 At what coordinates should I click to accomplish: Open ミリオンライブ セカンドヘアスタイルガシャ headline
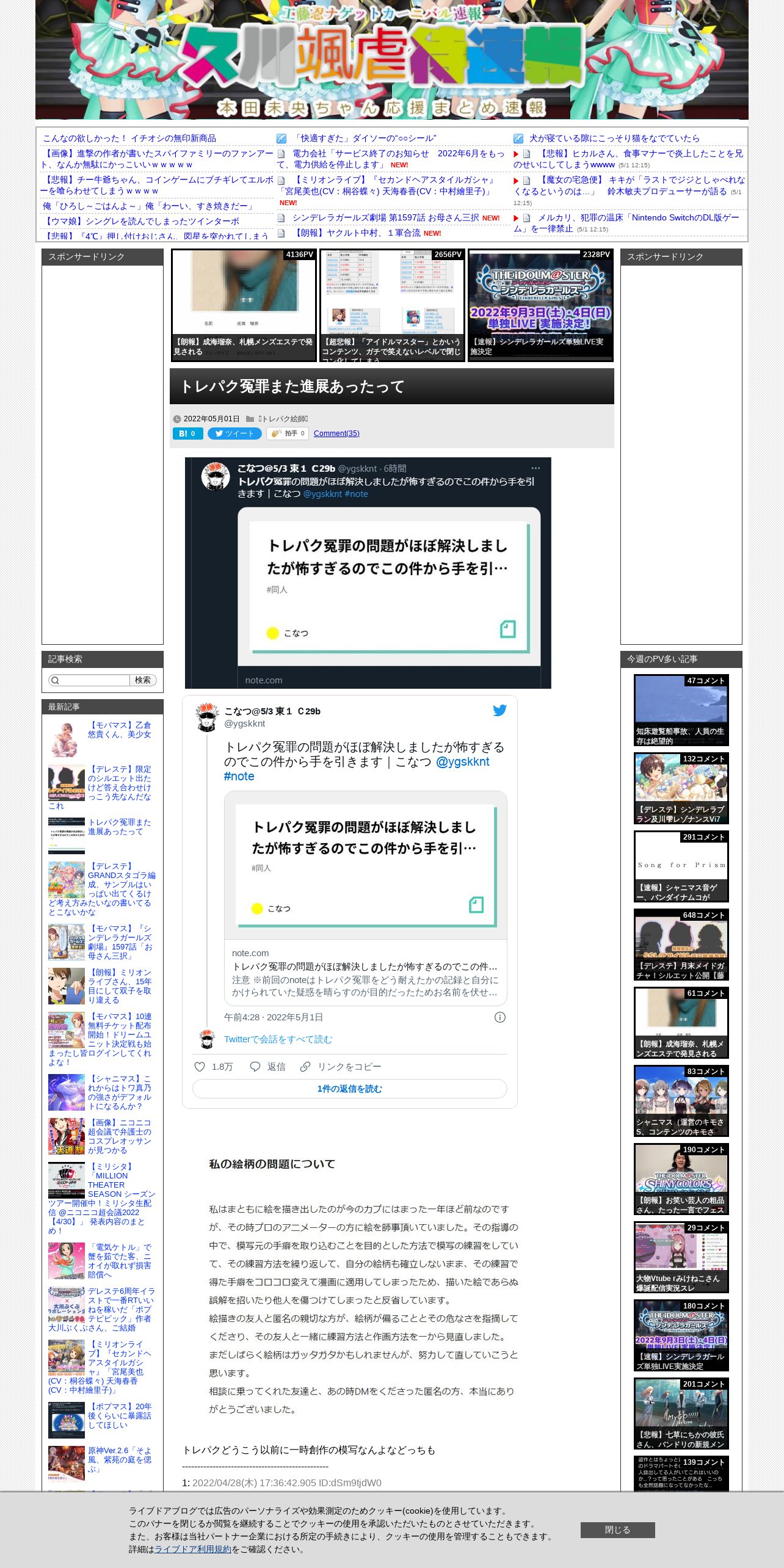click(x=387, y=185)
